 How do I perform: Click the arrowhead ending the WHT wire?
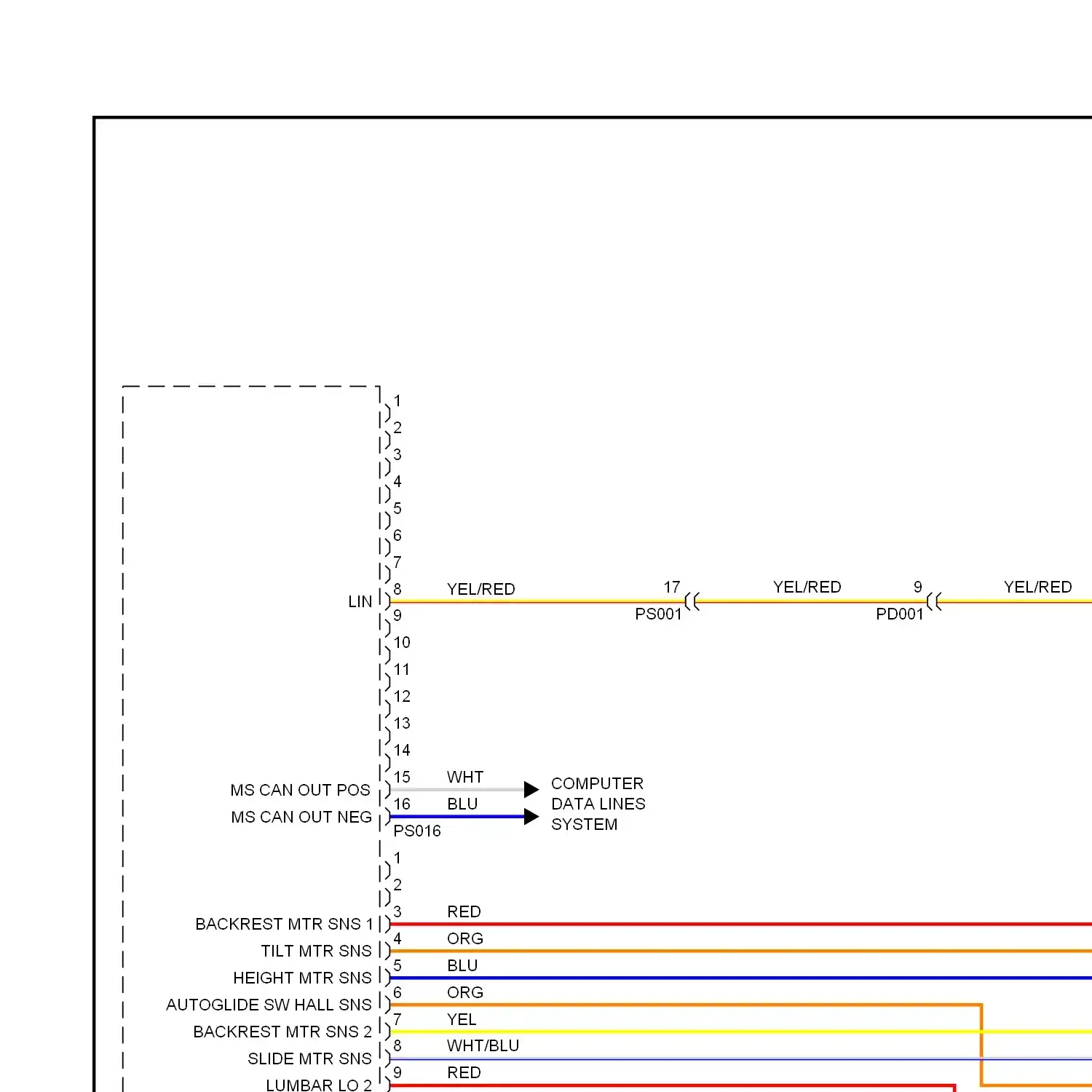(x=531, y=789)
